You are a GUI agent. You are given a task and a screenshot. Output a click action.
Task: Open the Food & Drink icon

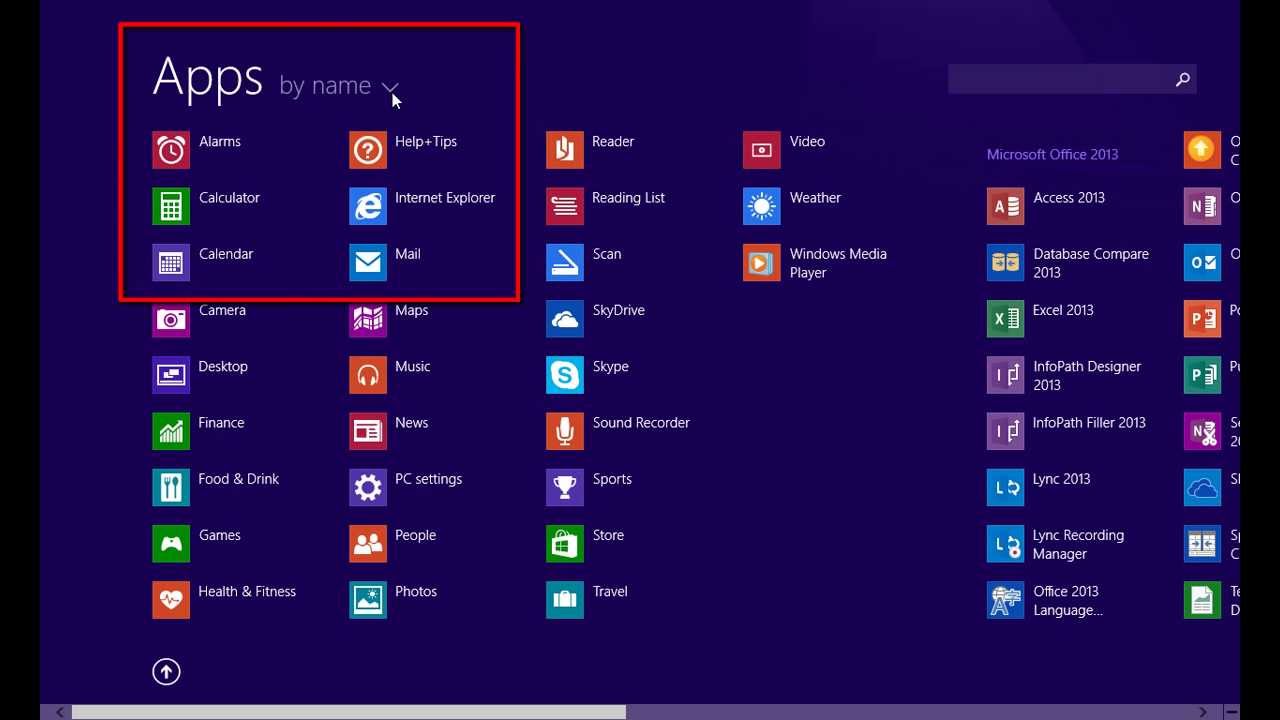point(171,488)
